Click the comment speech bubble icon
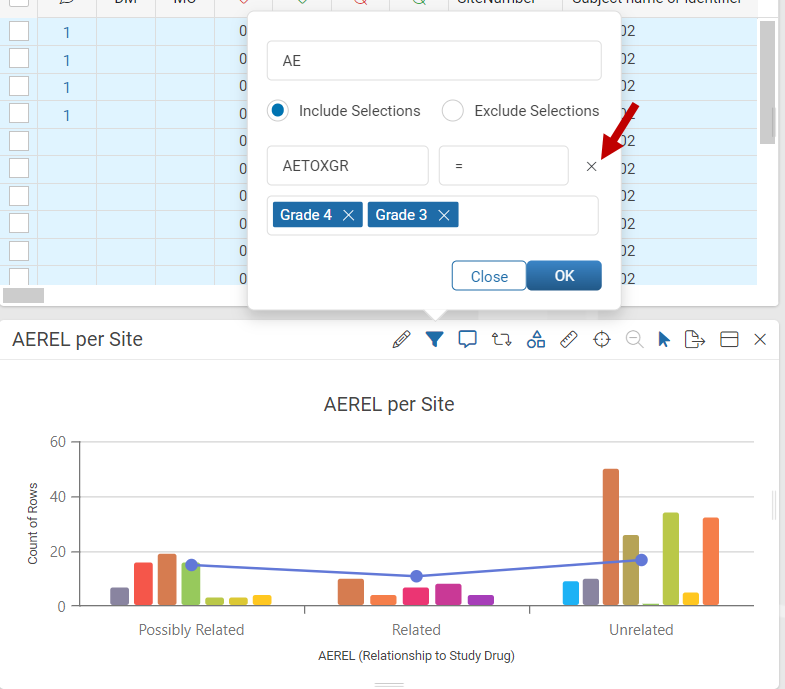 tap(468, 339)
